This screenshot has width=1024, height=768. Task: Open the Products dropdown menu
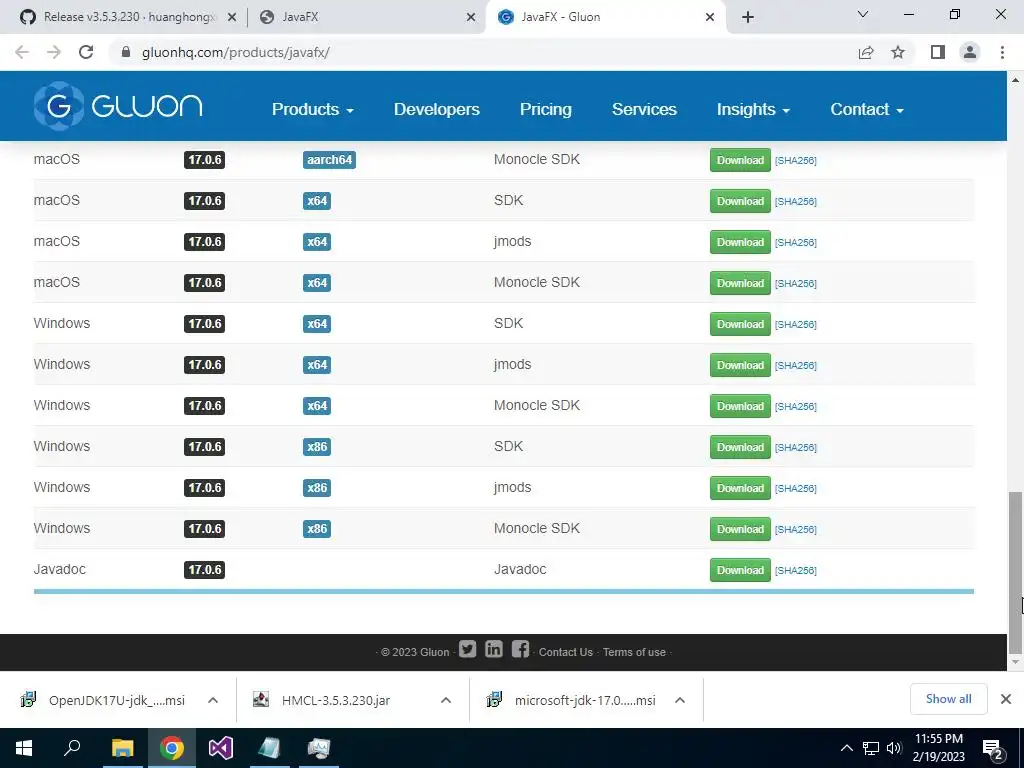point(313,109)
